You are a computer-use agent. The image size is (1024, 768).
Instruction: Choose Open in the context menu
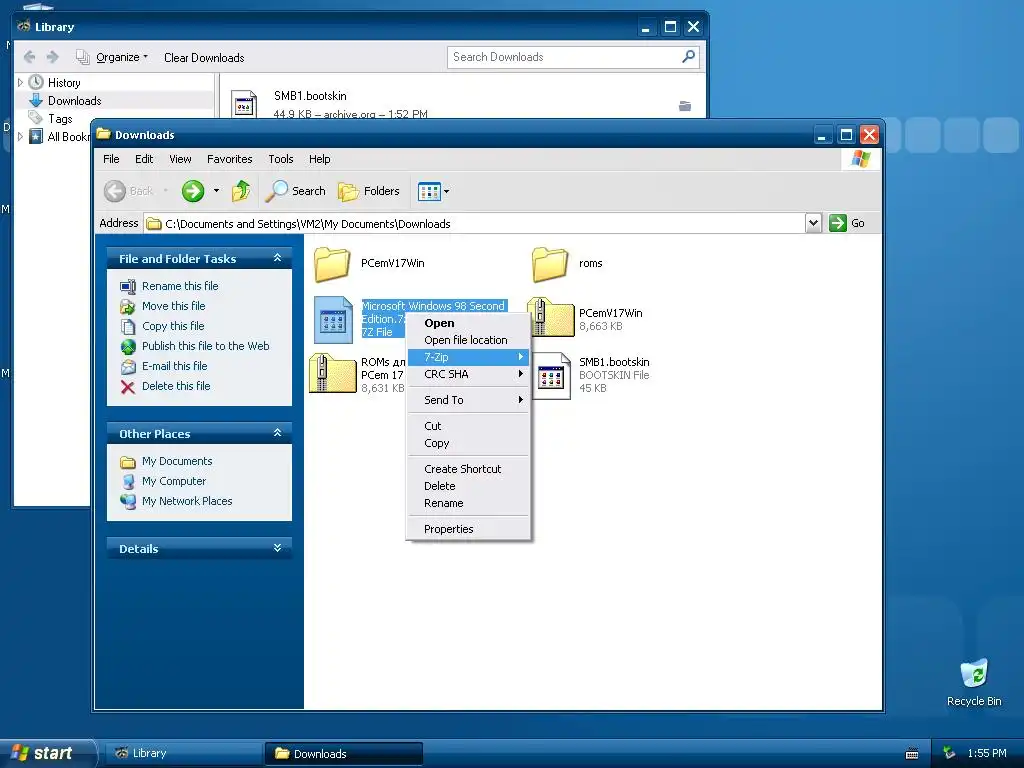pyautogui.click(x=468, y=323)
